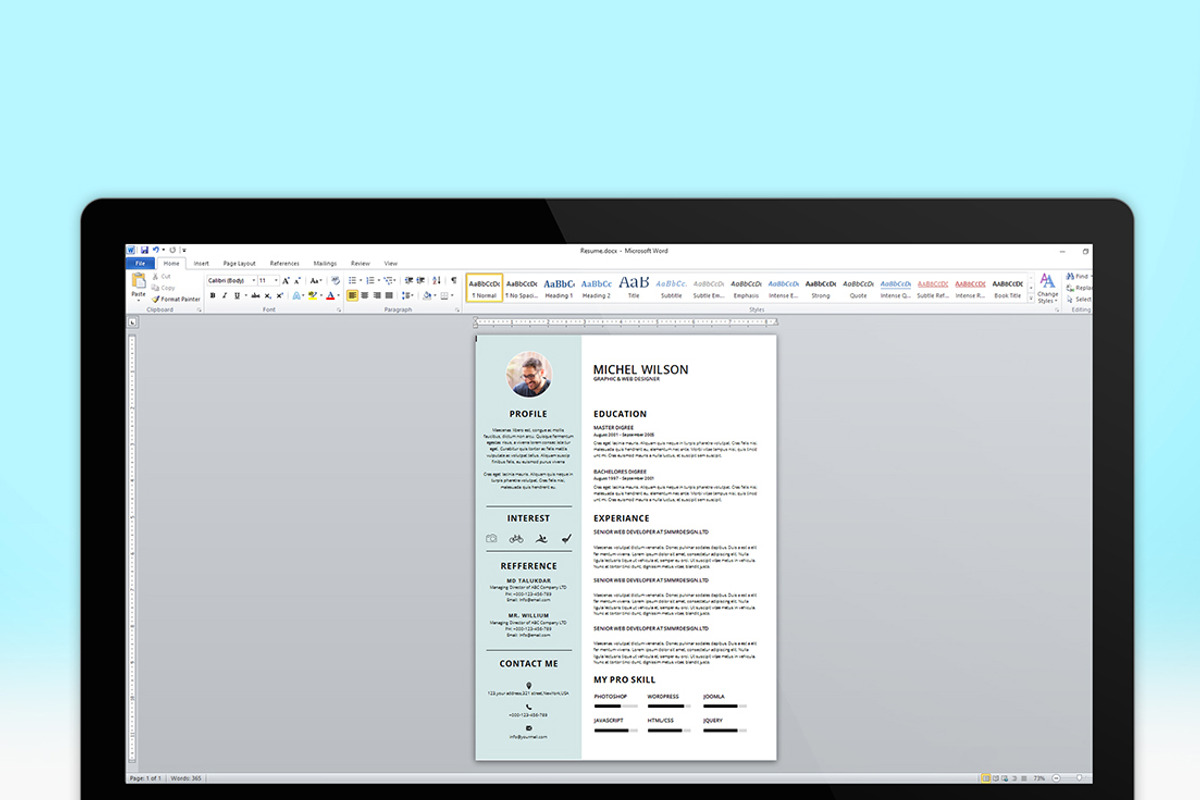
Task: Switch to the Mailings tab
Action: [325, 263]
